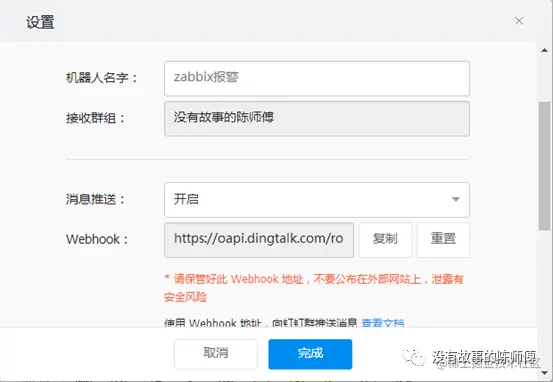Click the 设置 dialog title
The image size is (553, 382).
pos(40,22)
